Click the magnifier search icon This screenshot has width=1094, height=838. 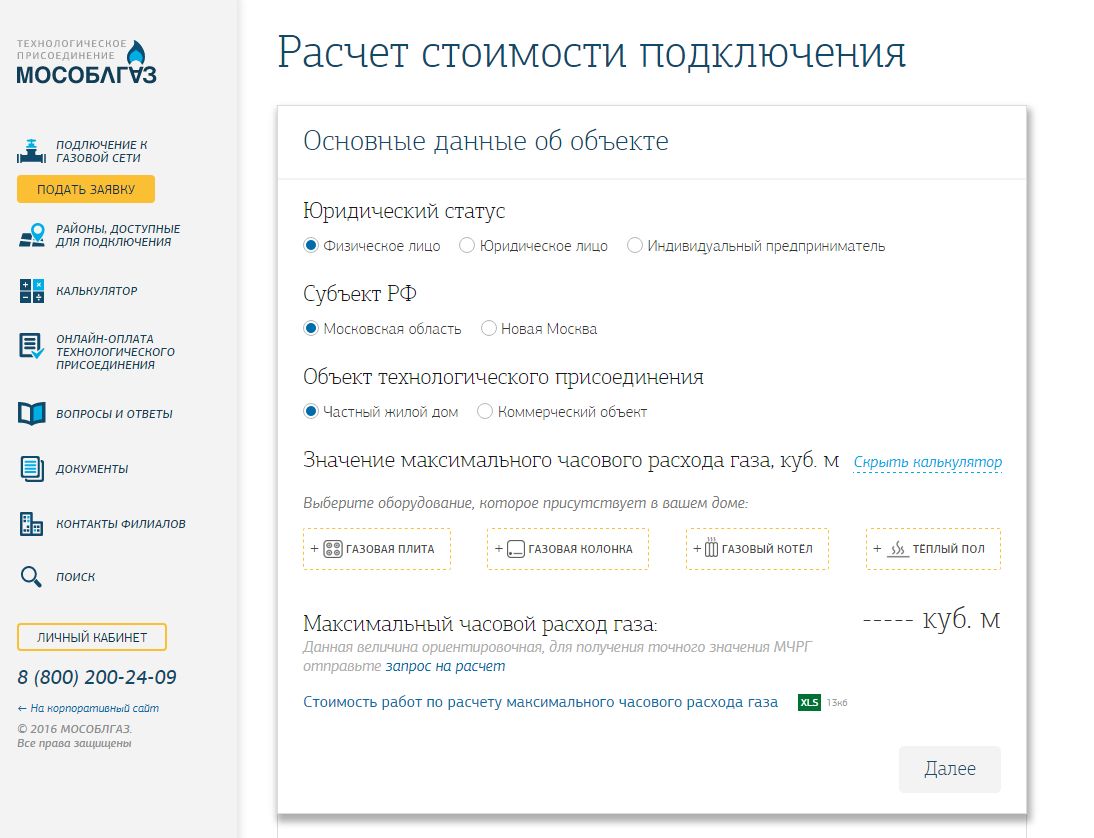(32, 577)
